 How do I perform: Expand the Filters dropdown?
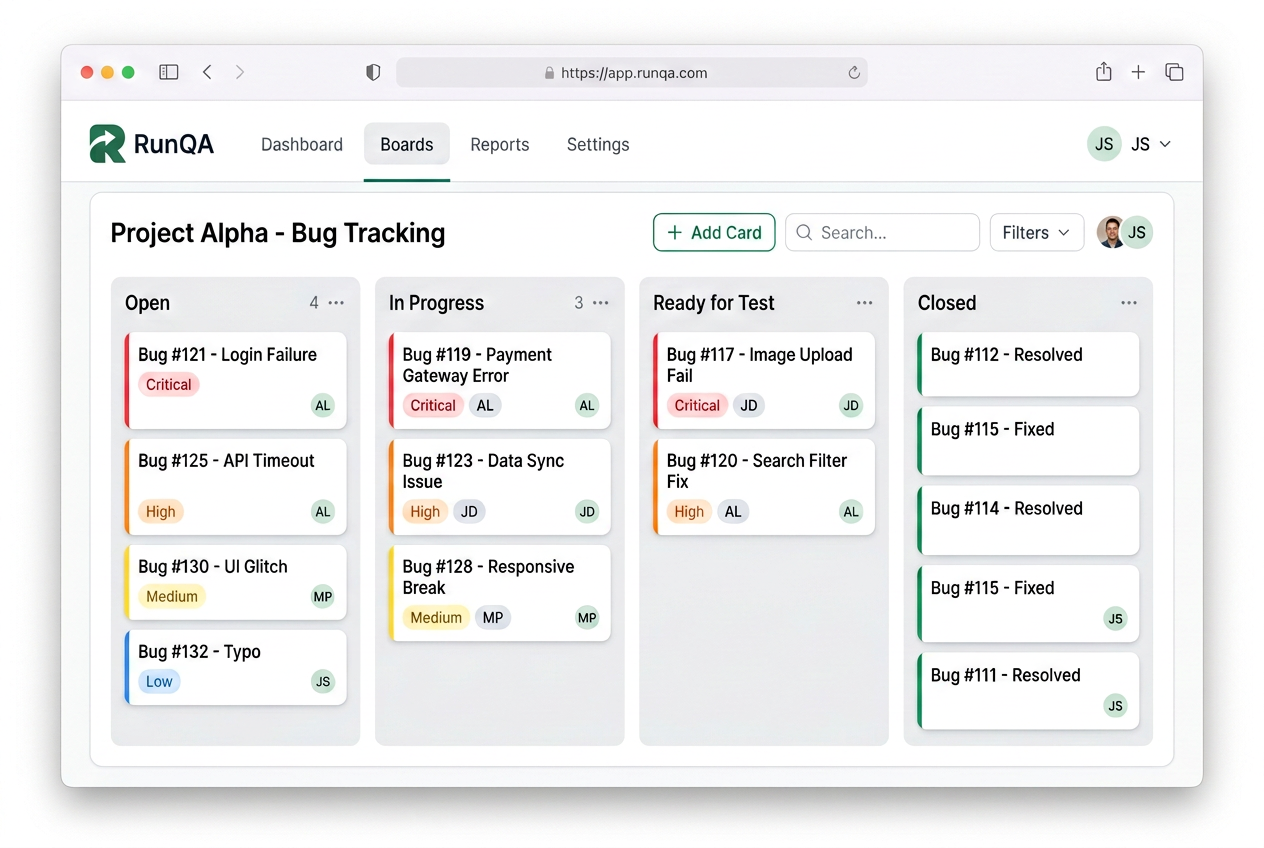click(1037, 232)
